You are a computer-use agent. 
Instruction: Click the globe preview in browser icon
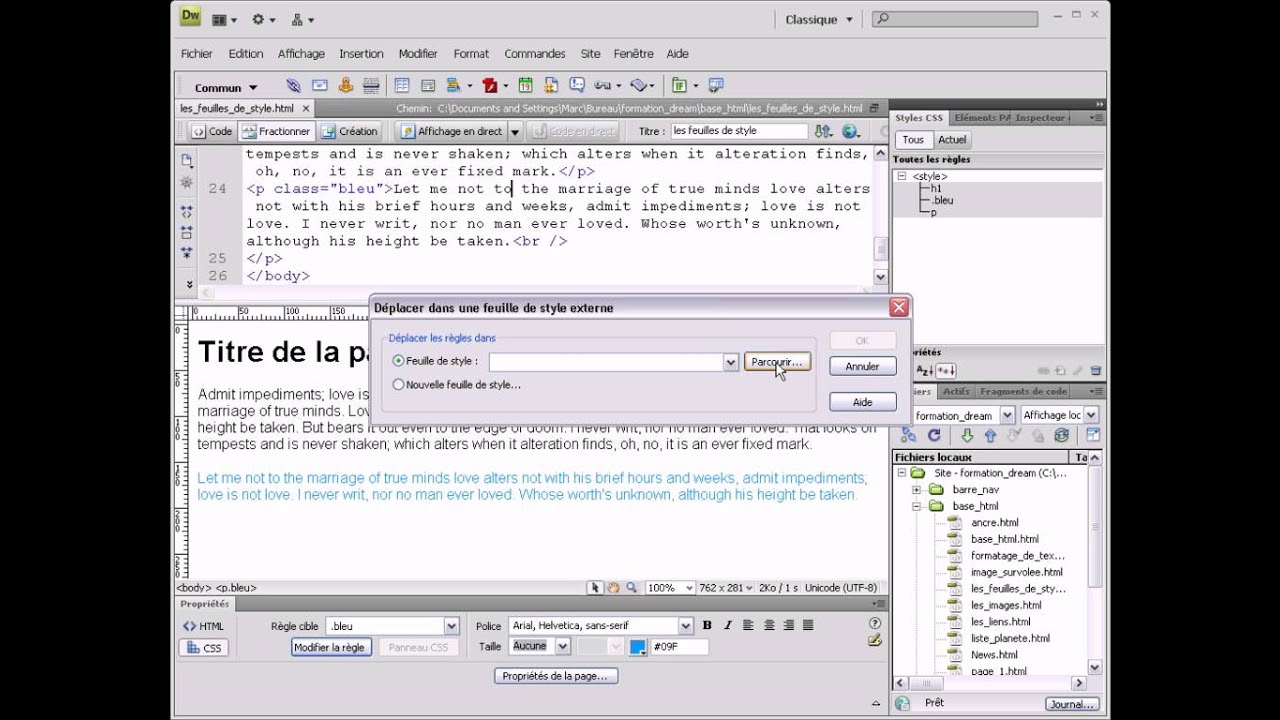pos(850,131)
